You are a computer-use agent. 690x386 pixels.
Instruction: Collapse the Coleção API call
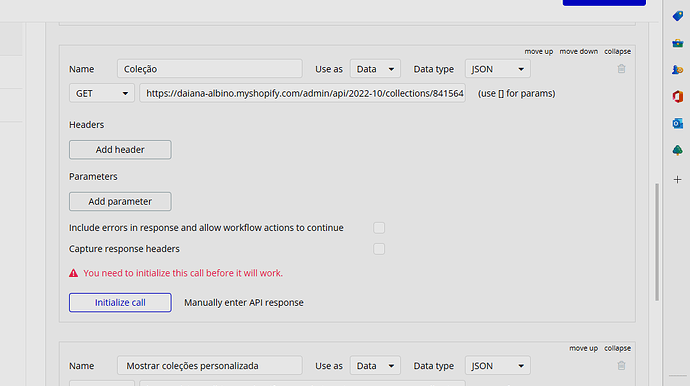617,51
